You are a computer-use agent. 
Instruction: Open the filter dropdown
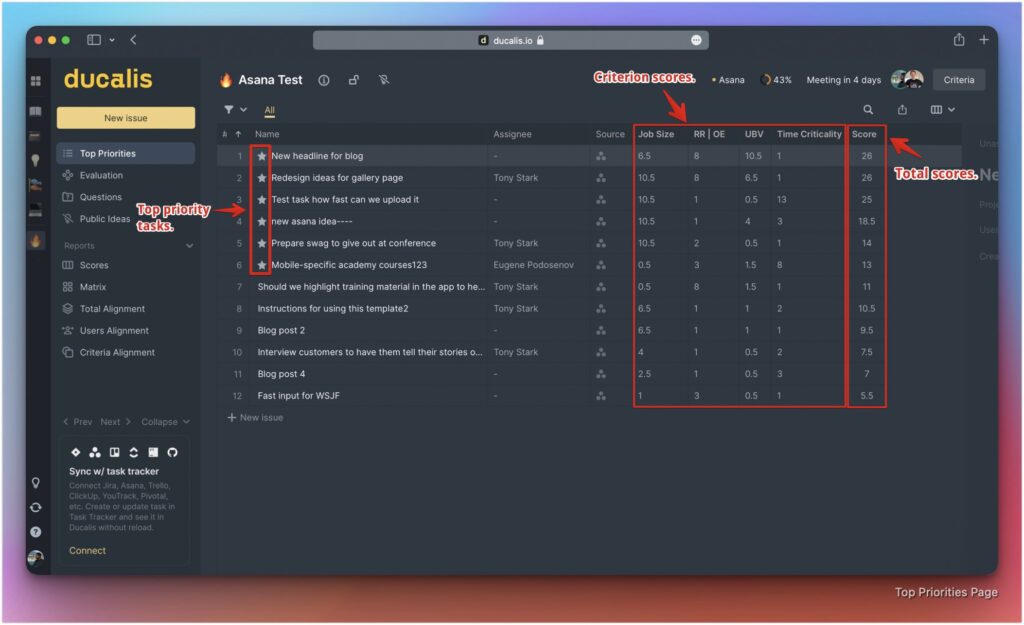(x=235, y=110)
